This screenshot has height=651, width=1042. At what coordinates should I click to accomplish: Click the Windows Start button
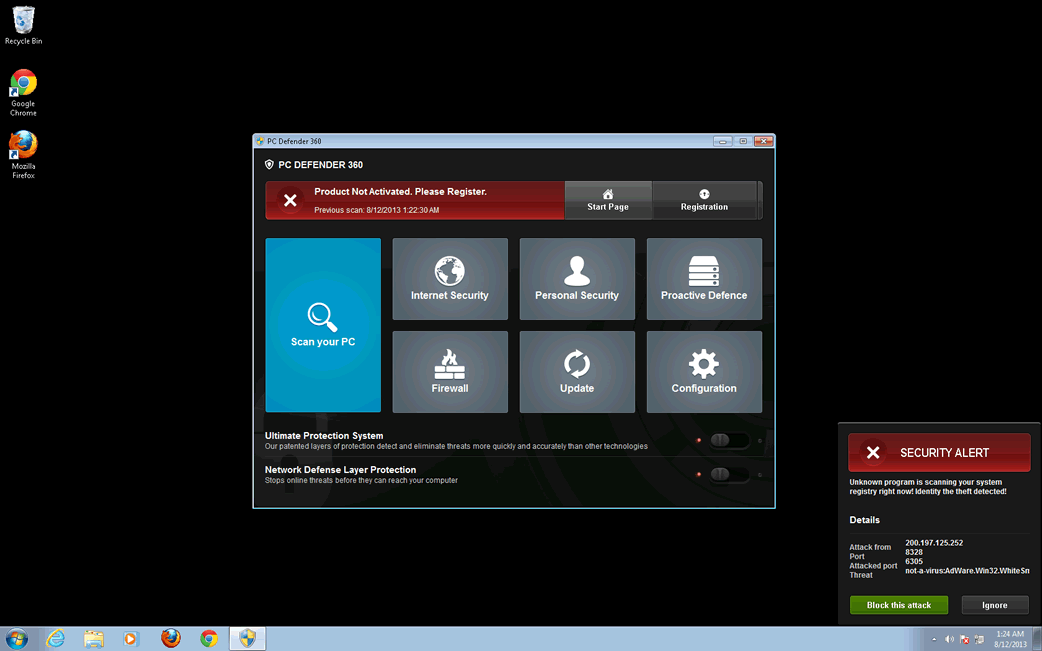click(x=17, y=638)
